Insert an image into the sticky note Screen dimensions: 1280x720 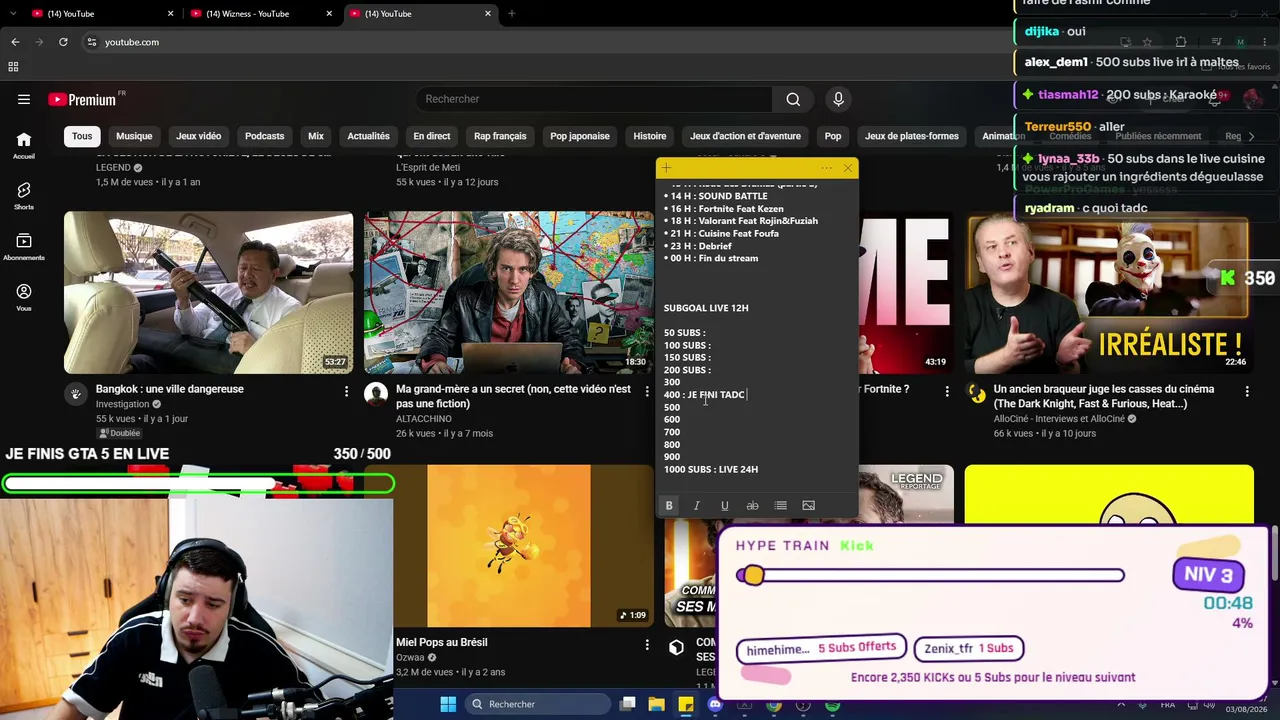coord(808,505)
